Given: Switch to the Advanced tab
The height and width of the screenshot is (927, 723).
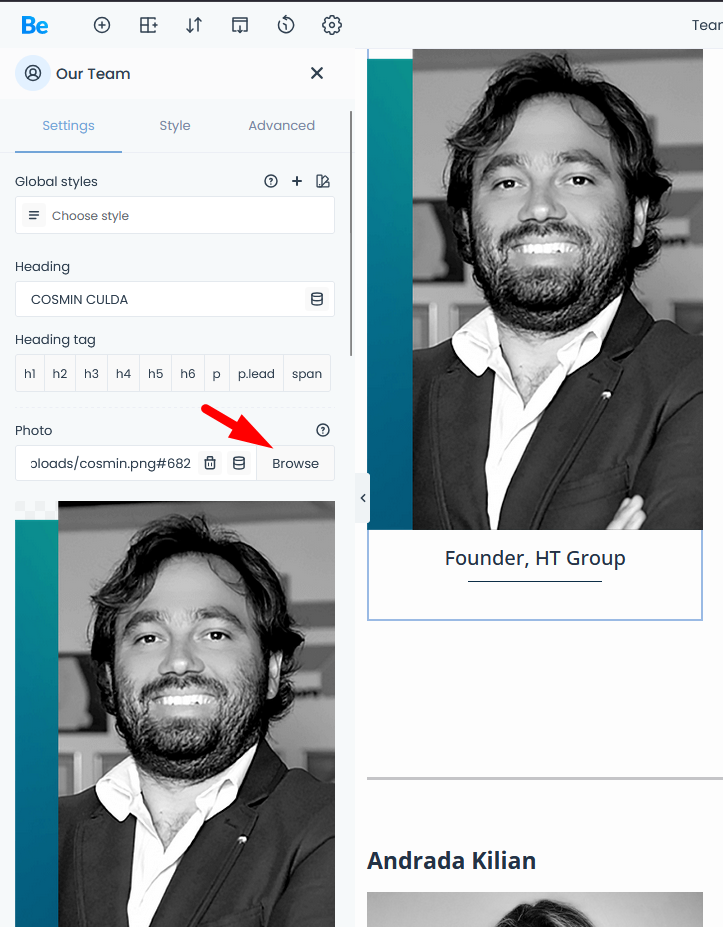Looking at the screenshot, I should (281, 125).
